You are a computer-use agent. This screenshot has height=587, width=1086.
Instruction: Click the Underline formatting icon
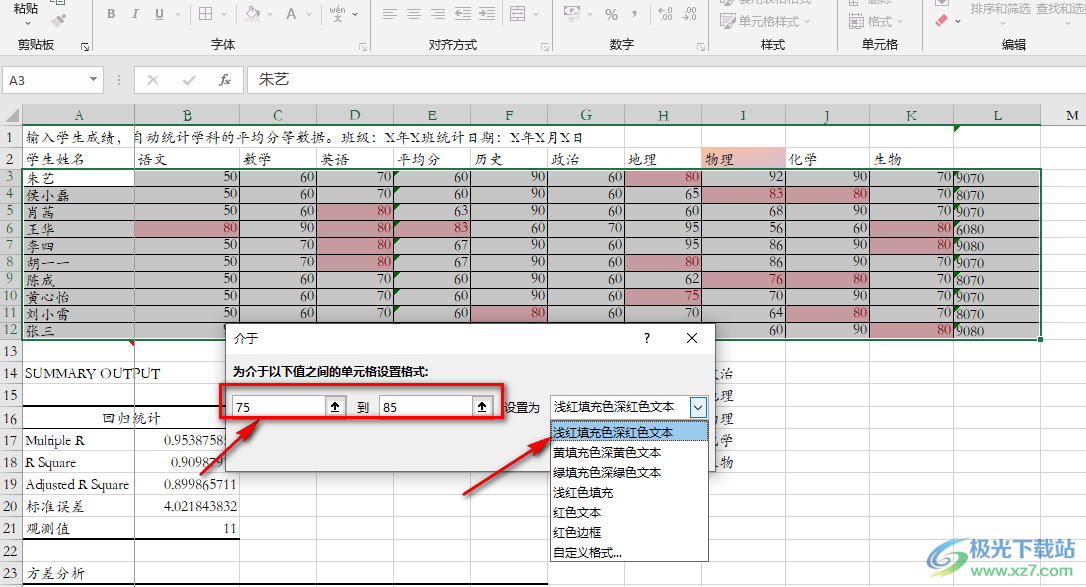tap(159, 14)
